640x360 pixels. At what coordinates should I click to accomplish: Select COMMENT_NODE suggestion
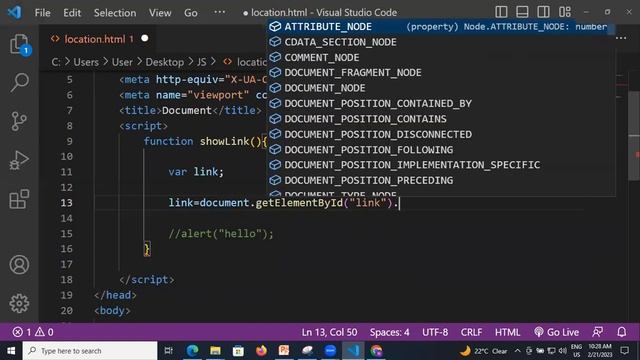click(x=441, y=58)
